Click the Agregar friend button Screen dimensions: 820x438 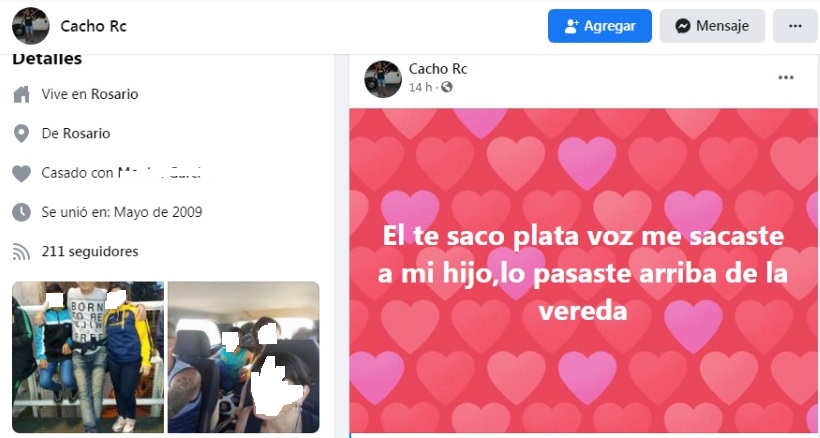pos(600,26)
